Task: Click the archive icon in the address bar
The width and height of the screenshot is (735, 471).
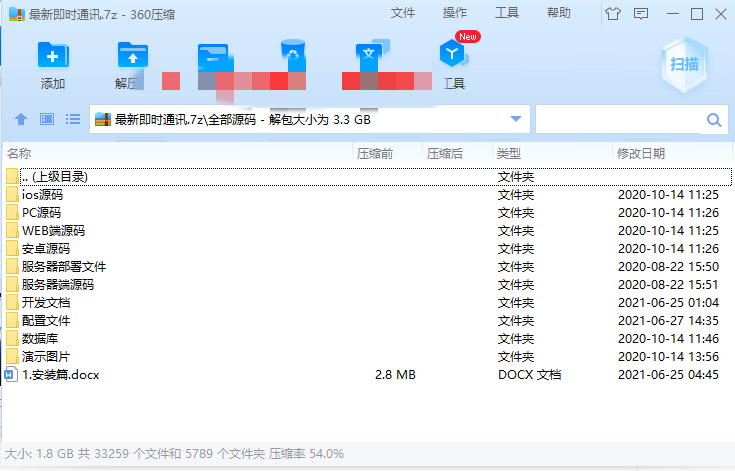Action: point(103,120)
